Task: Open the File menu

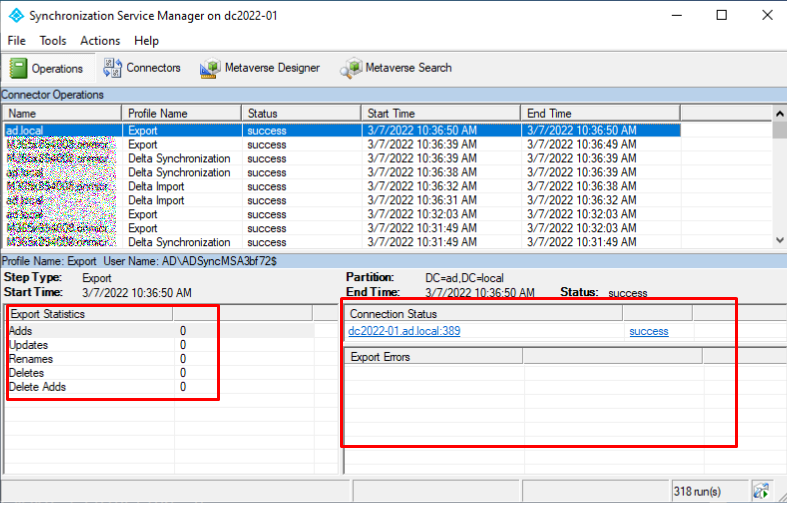Action: pyautogui.click(x=16, y=41)
